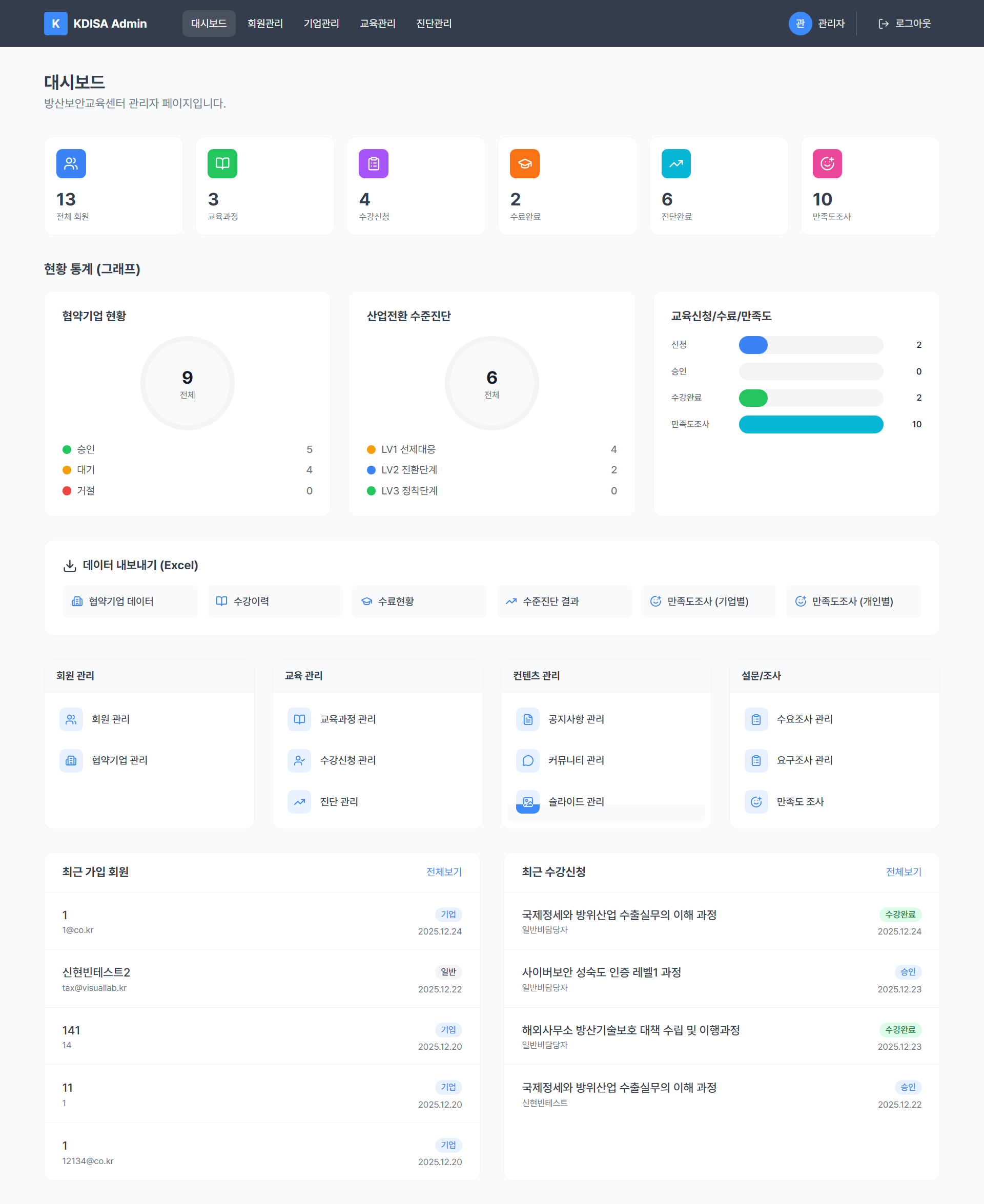Click the 슬라이드 관리 image icon

(527, 801)
